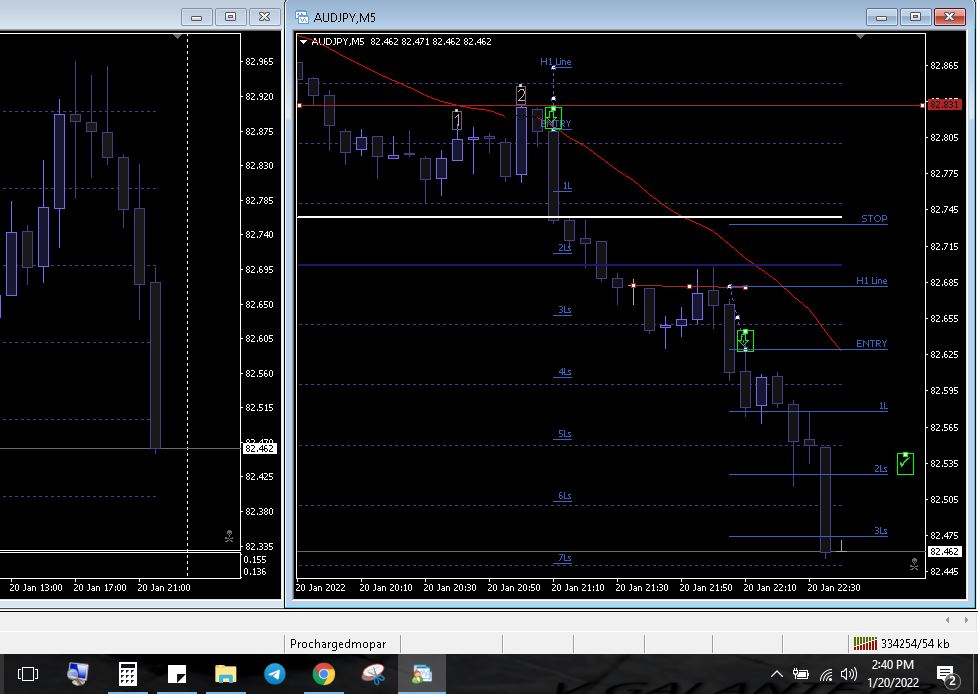
Task: Close the AUDJPY,M5 chart window
Action: 949,17
